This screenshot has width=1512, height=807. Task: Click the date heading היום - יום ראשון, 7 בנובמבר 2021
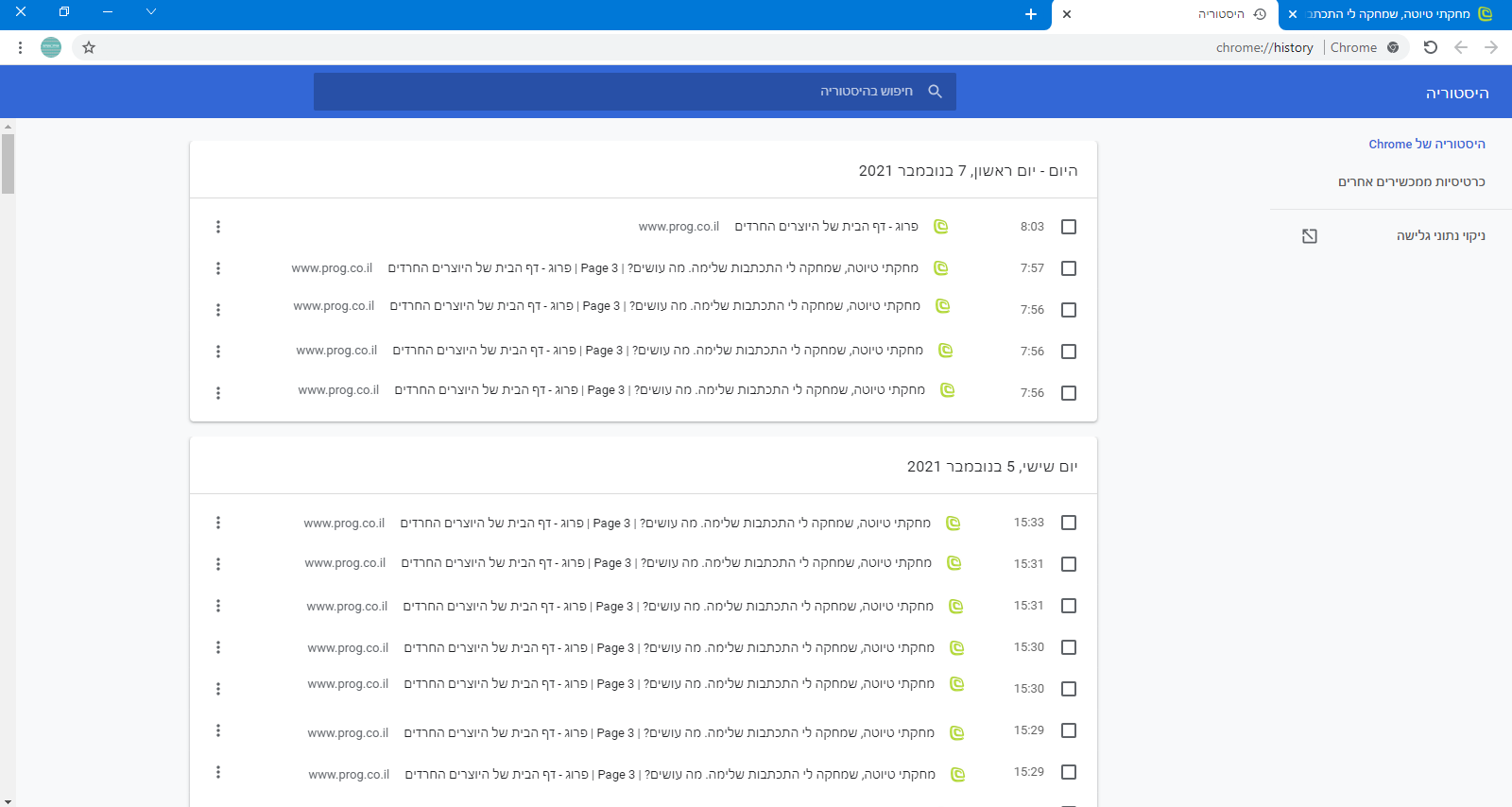[968, 171]
